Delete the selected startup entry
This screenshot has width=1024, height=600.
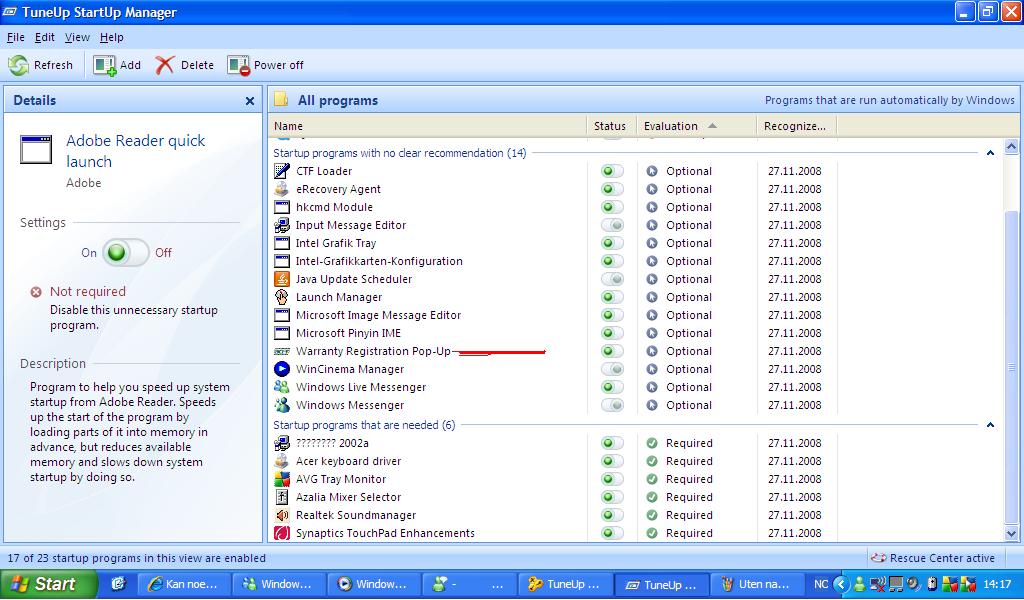pos(185,65)
